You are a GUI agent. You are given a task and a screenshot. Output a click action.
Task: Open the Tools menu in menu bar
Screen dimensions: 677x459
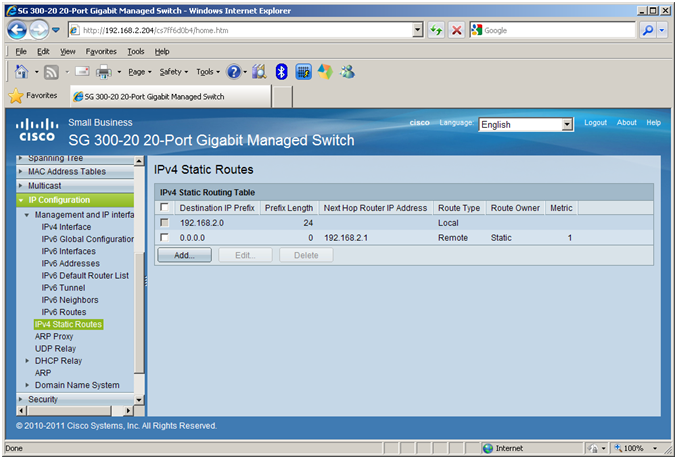click(136, 51)
